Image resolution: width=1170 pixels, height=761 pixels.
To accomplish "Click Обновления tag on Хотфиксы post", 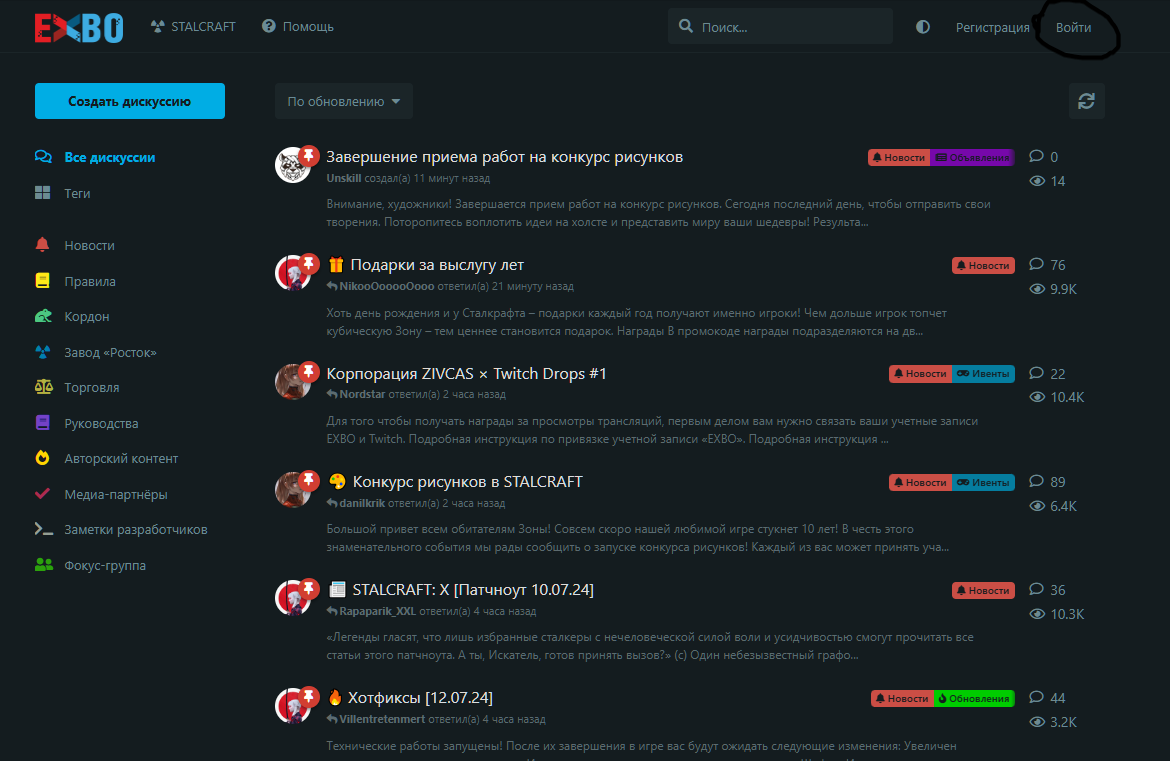I will tap(974, 699).
